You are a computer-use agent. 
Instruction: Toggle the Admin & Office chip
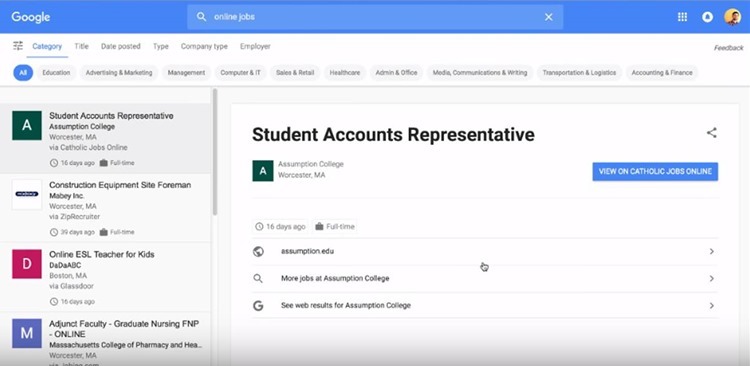click(x=396, y=73)
